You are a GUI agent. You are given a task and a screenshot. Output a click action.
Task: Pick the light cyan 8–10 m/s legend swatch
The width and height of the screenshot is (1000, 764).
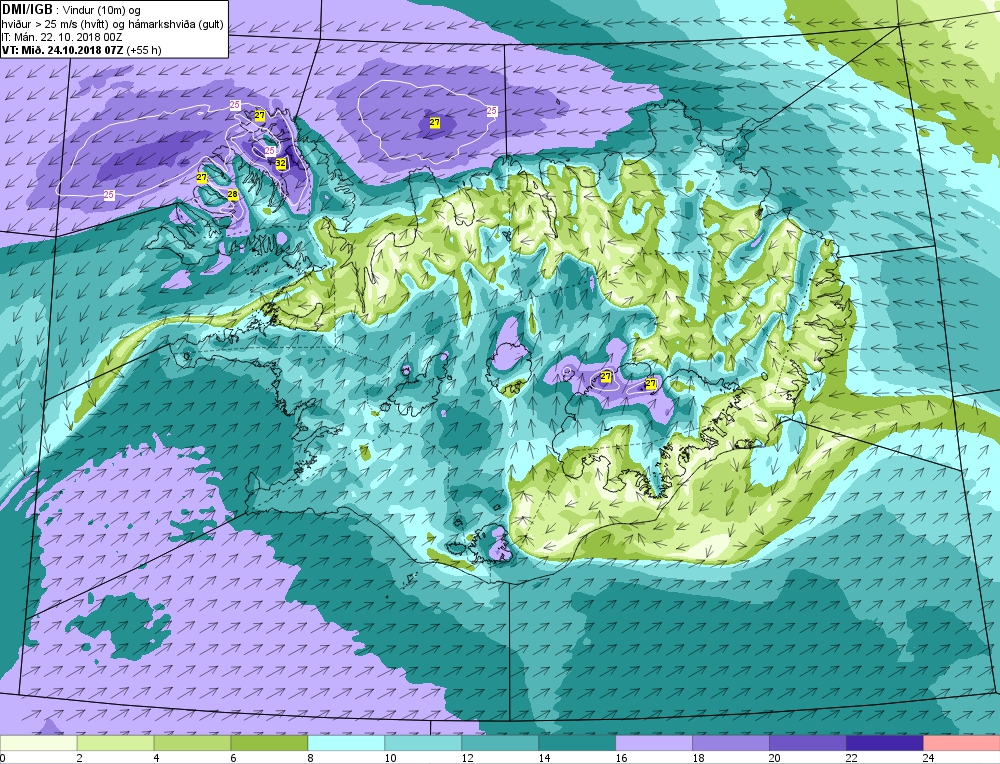346,744
